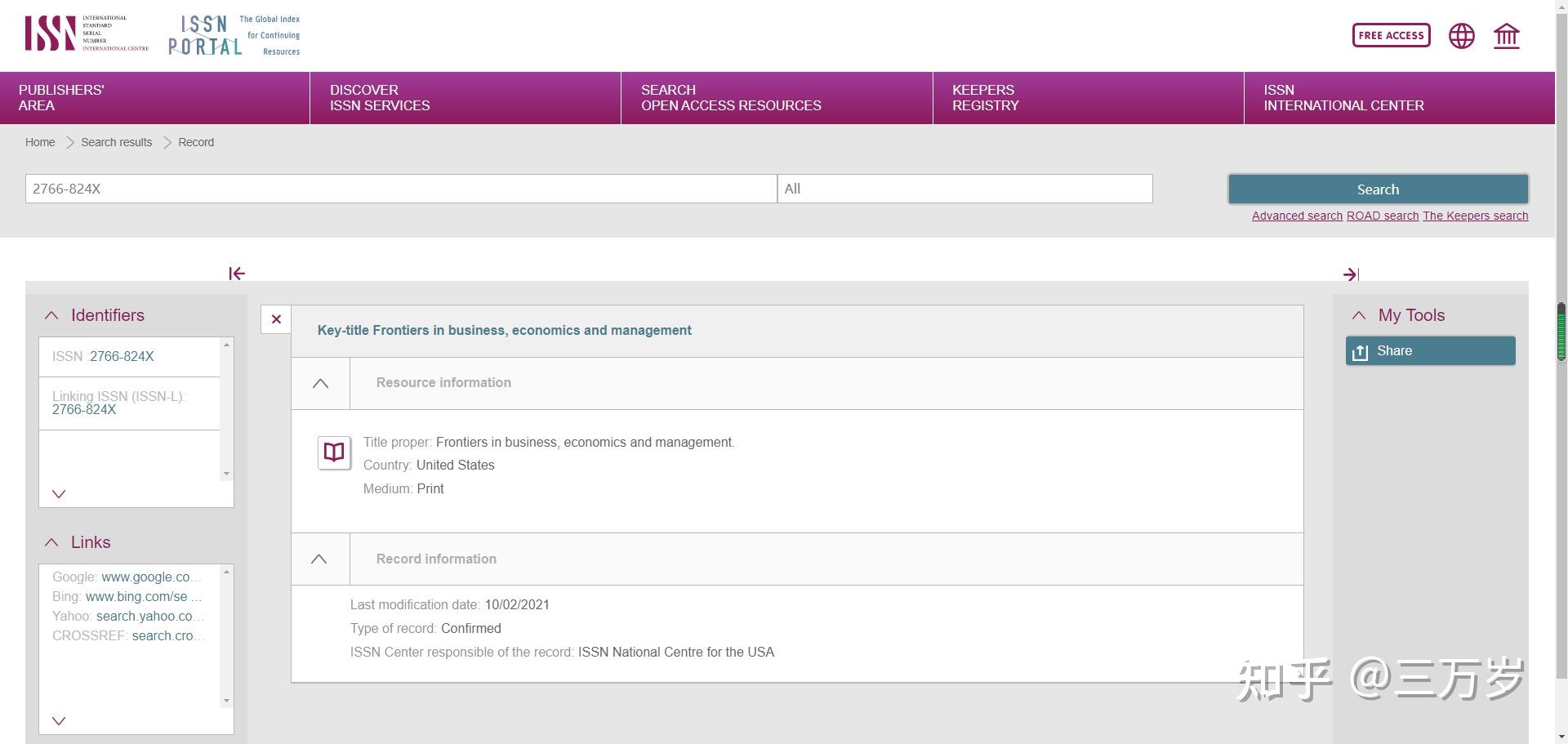
Task: Collapse right panel with arrow icon
Action: (x=1351, y=274)
